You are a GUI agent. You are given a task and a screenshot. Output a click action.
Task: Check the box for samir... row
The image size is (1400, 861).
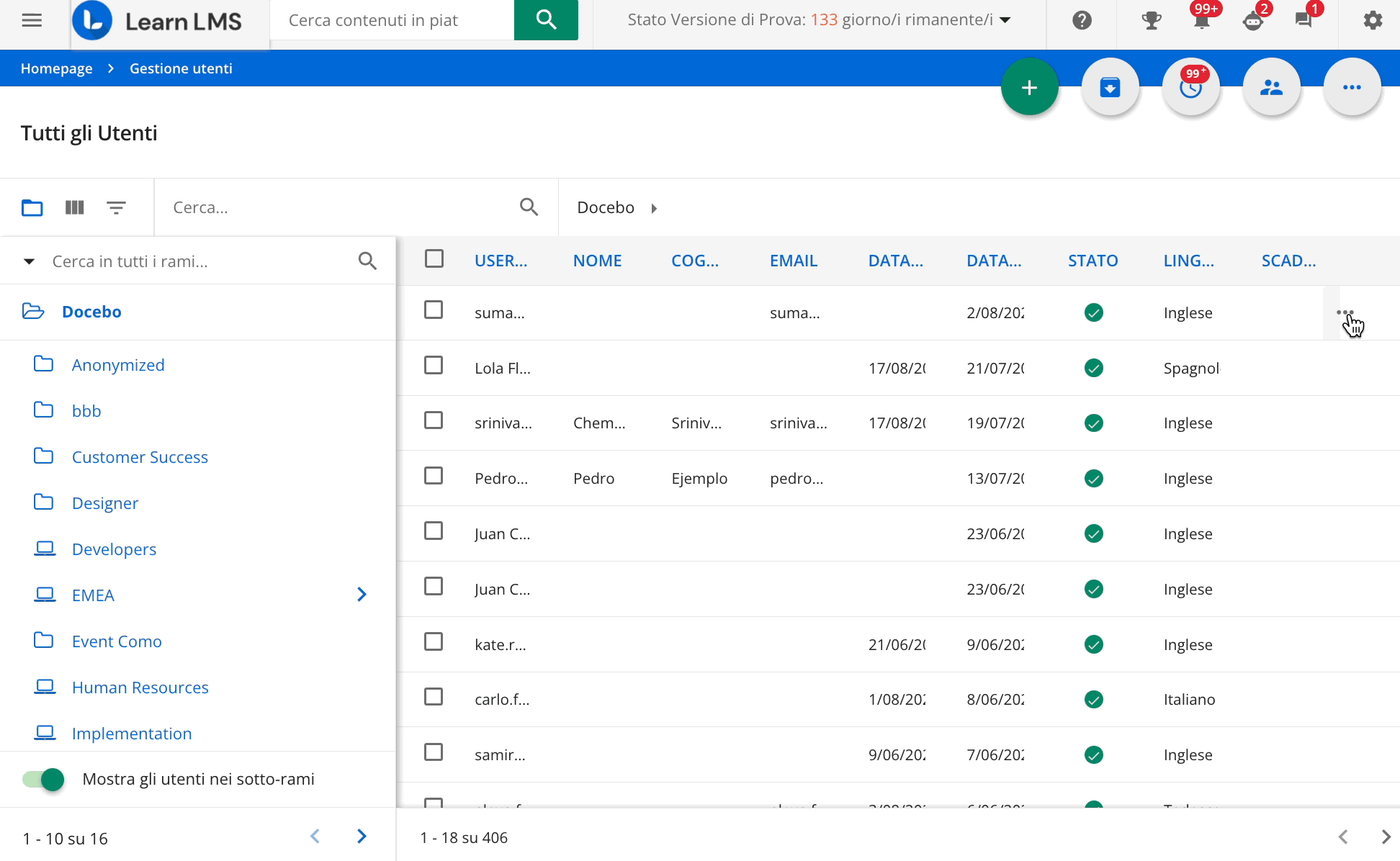(x=434, y=752)
